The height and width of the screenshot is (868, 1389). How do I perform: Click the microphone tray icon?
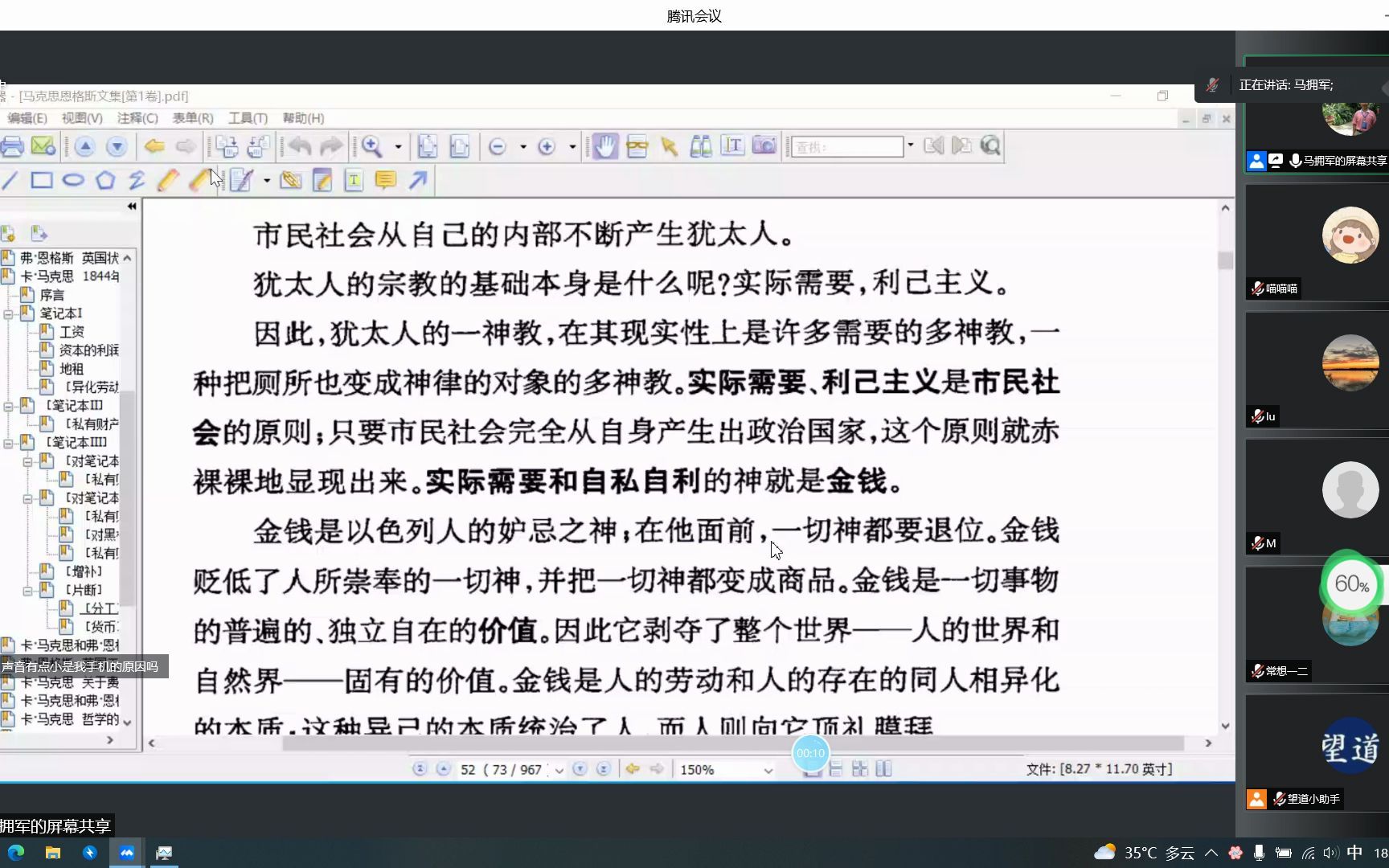pos(1259,853)
